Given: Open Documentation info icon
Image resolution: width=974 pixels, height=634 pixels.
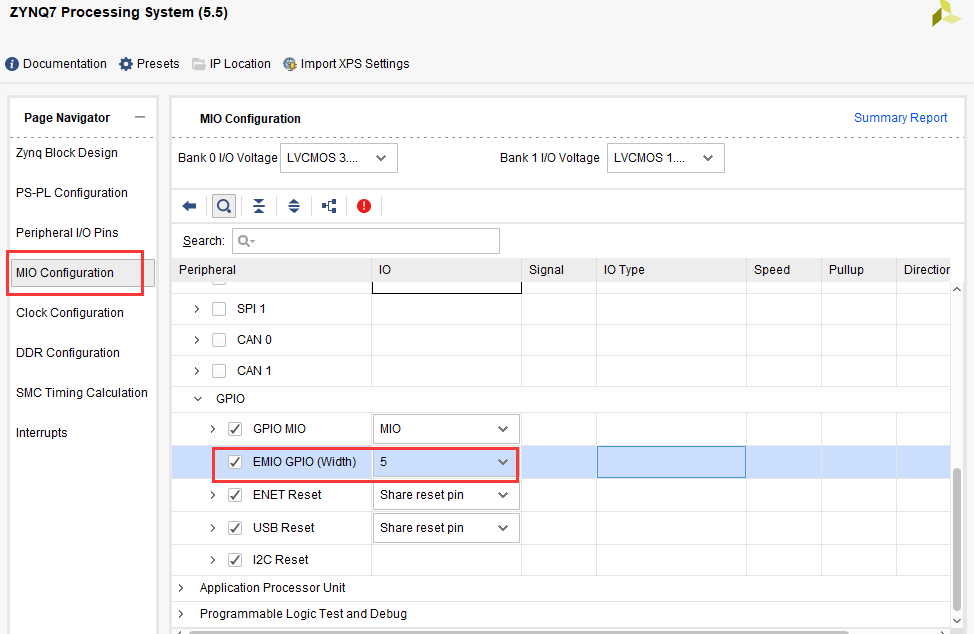Looking at the screenshot, I should [12, 64].
